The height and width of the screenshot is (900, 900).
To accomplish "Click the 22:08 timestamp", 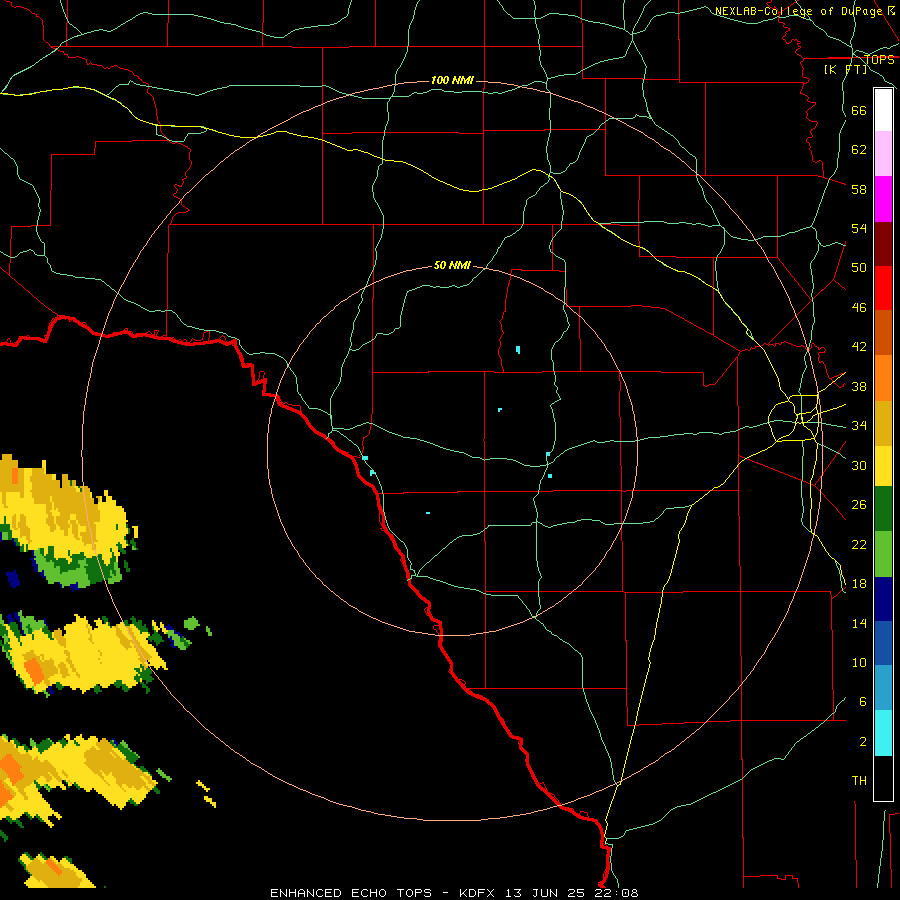I will point(617,893).
